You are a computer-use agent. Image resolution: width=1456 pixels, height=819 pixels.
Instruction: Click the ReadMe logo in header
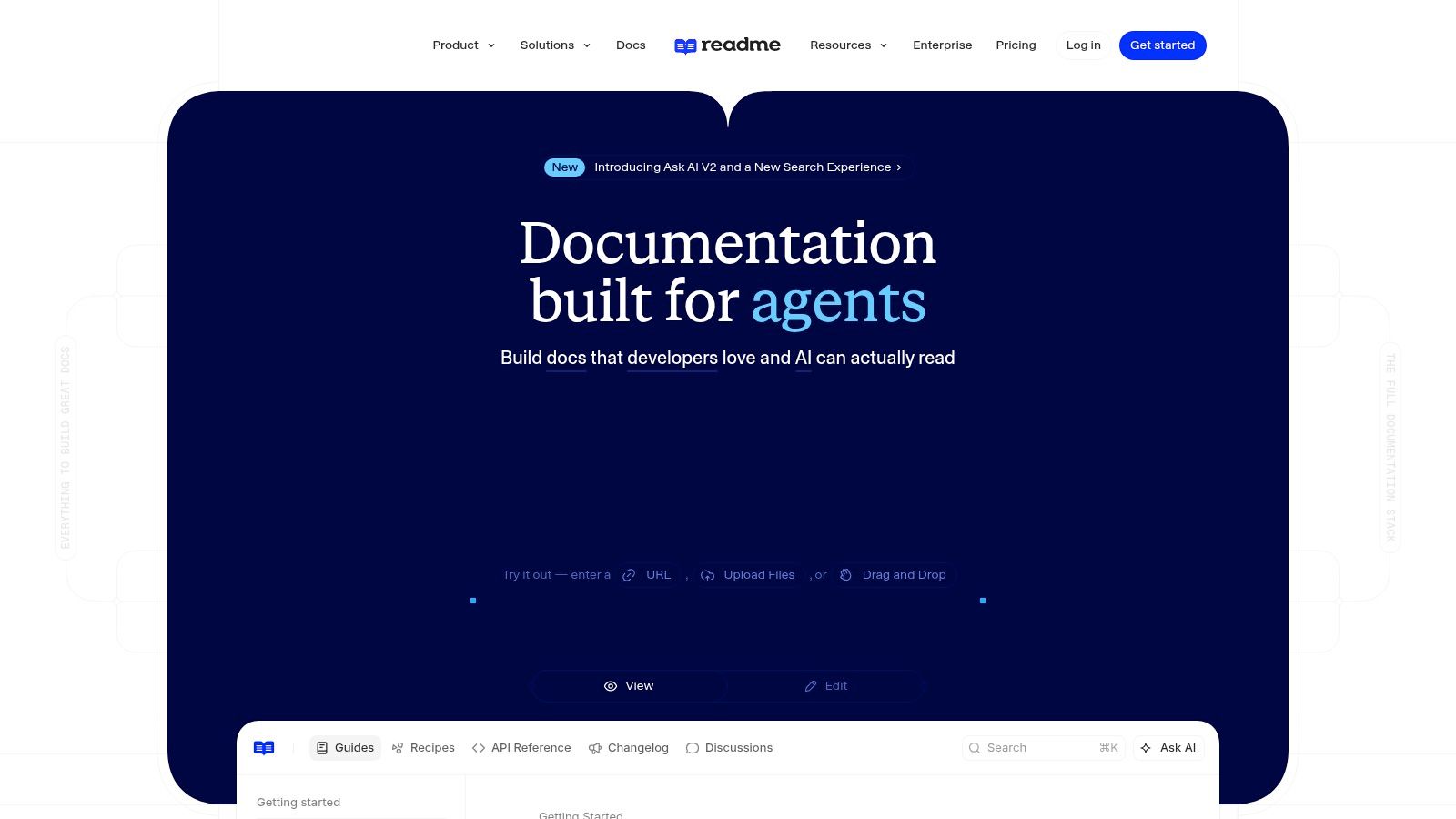click(x=727, y=45)
